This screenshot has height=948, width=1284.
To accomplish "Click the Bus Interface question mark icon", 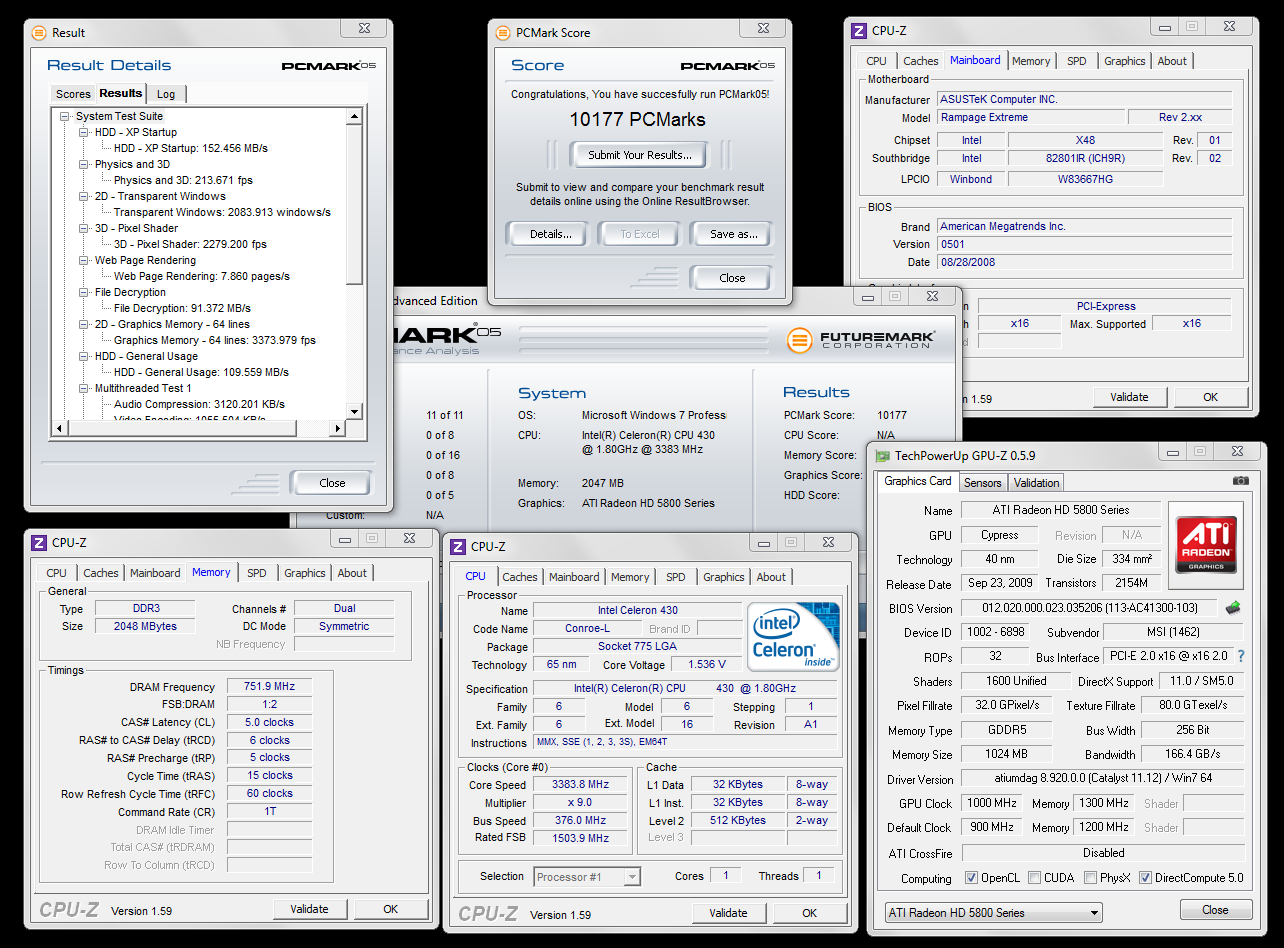I will pyautogui.click(x=1241, y=657).
